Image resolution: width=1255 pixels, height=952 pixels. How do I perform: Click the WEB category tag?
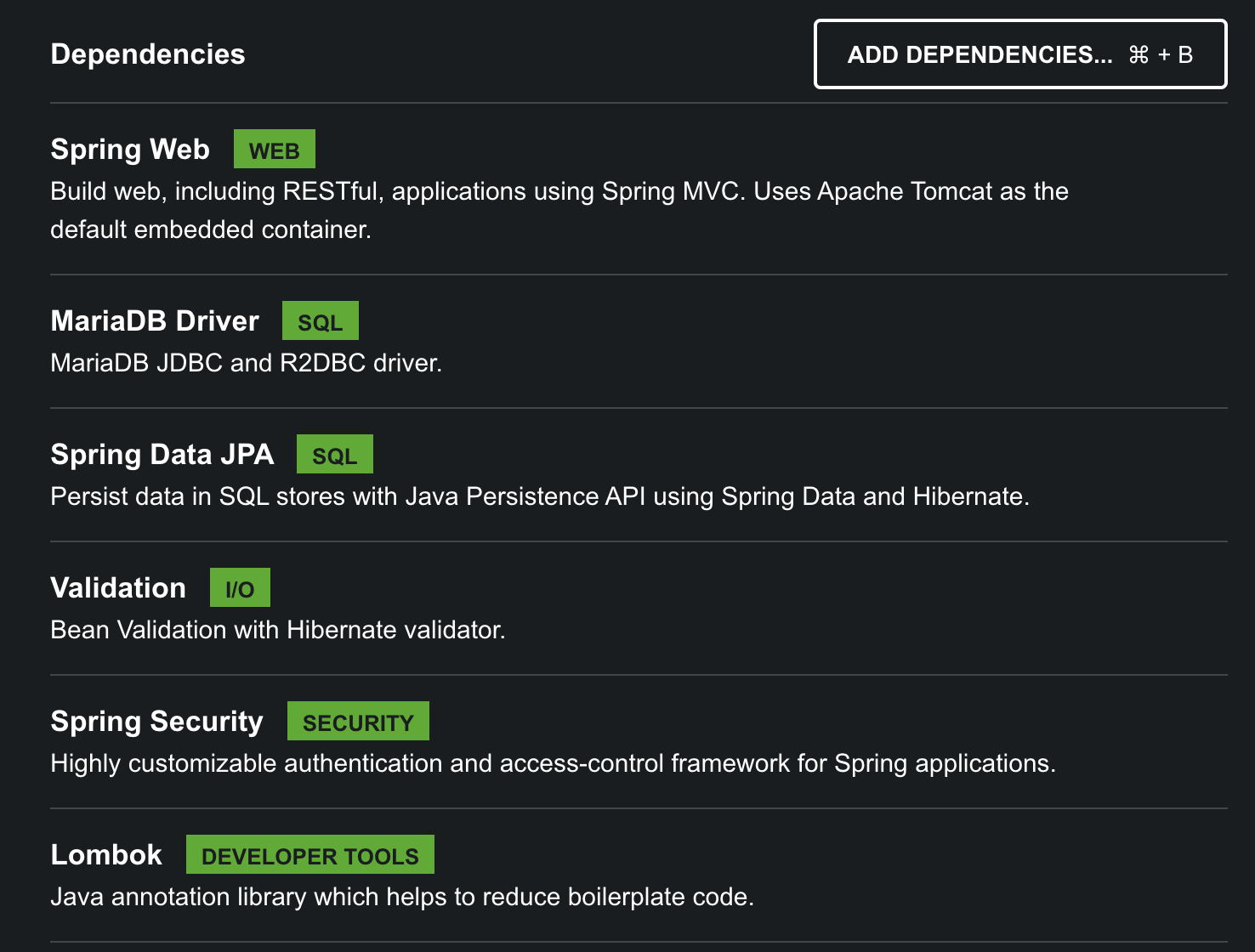pyautogui.click(x=275, y=150)
